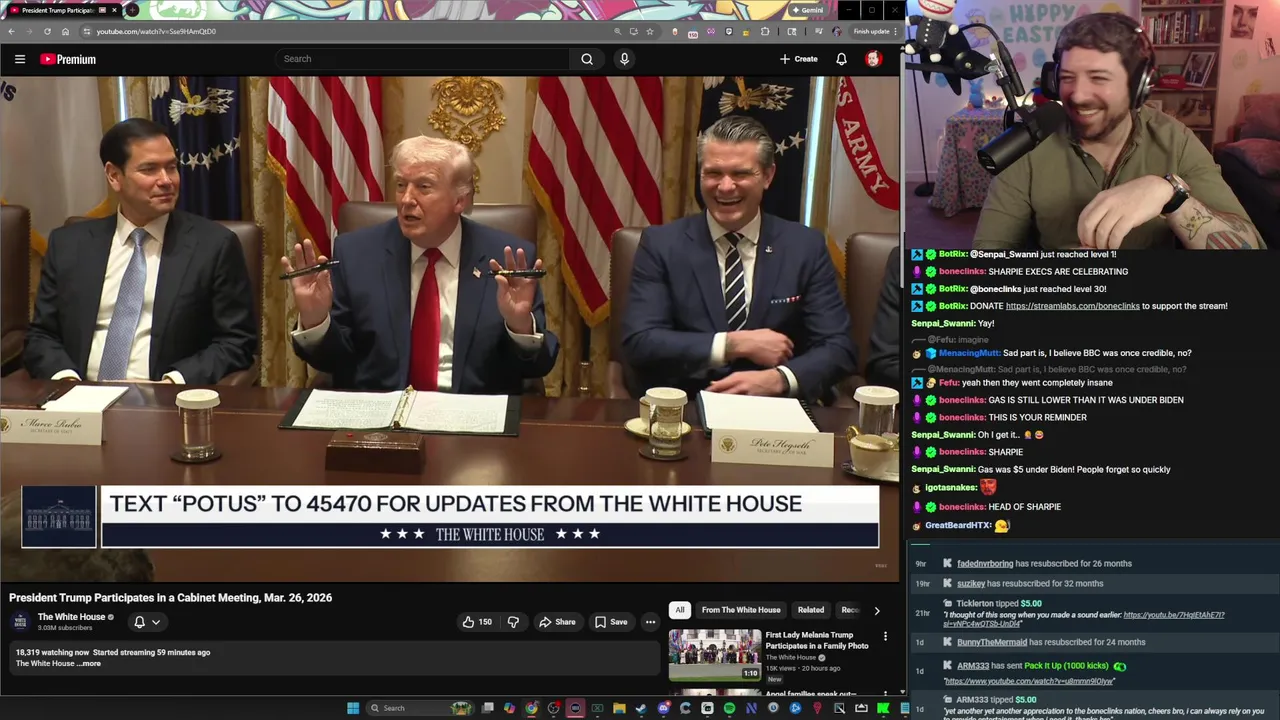Open File Explorer on taskbar
This screenshot has height=720, width=1280.
coord(619,708)
